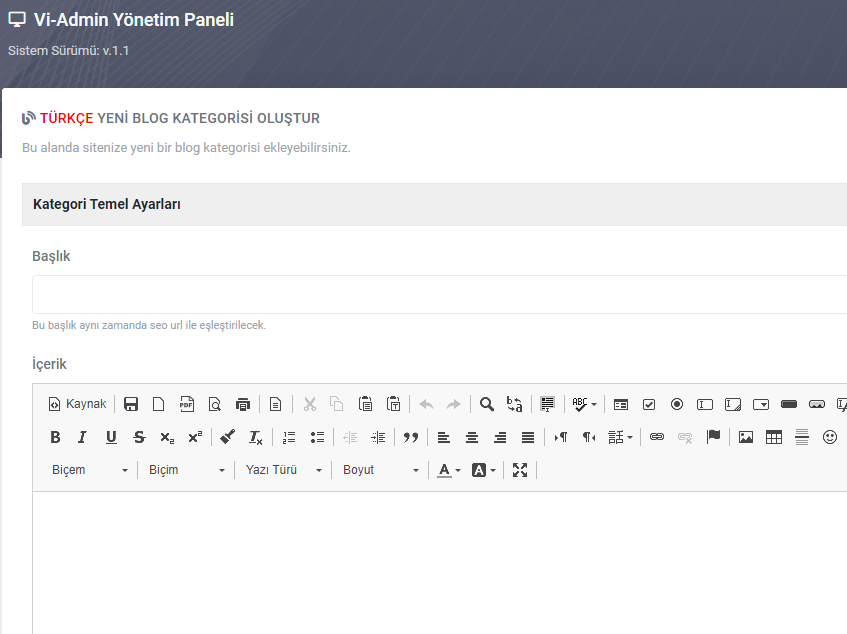Click the Save icon in editor toolbar

click(x=131, y=404)
